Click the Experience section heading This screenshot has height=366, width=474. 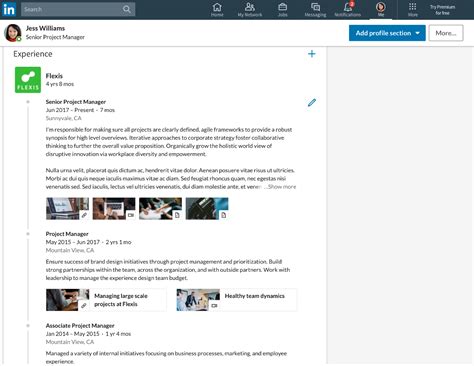coord(33,54)
